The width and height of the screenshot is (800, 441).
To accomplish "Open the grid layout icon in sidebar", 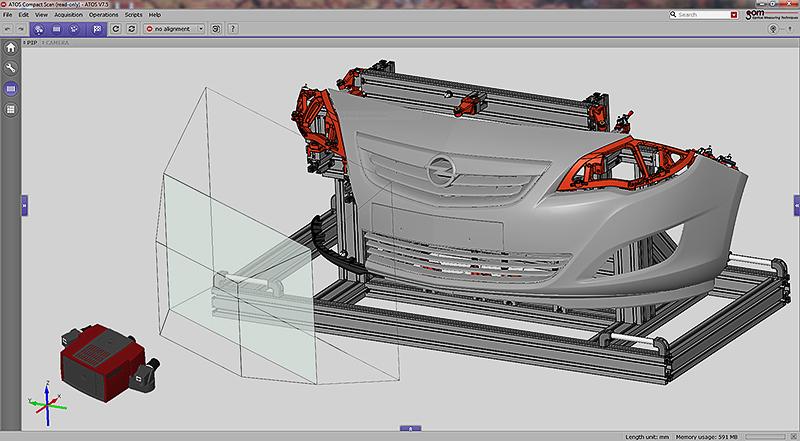I will click(x=10, y=110).
